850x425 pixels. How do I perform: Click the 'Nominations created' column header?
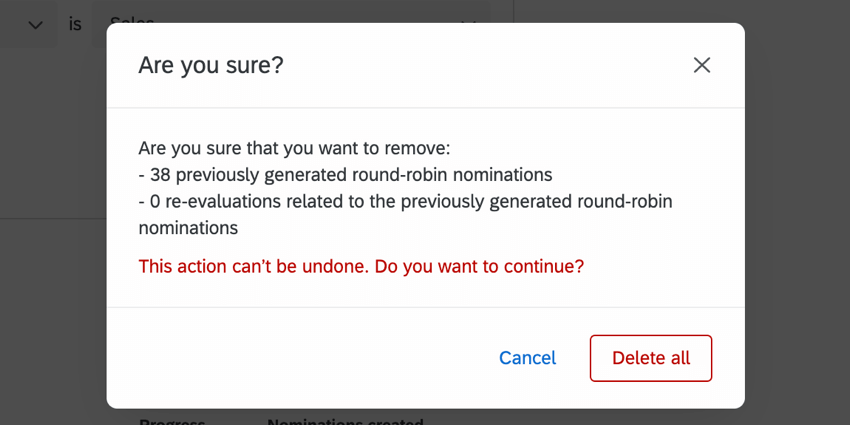[x=345, y=420]
